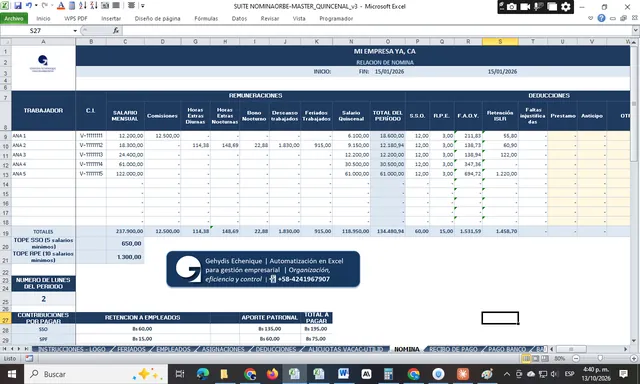Click the Buscar taskbar search box

[x=96, y=374]
